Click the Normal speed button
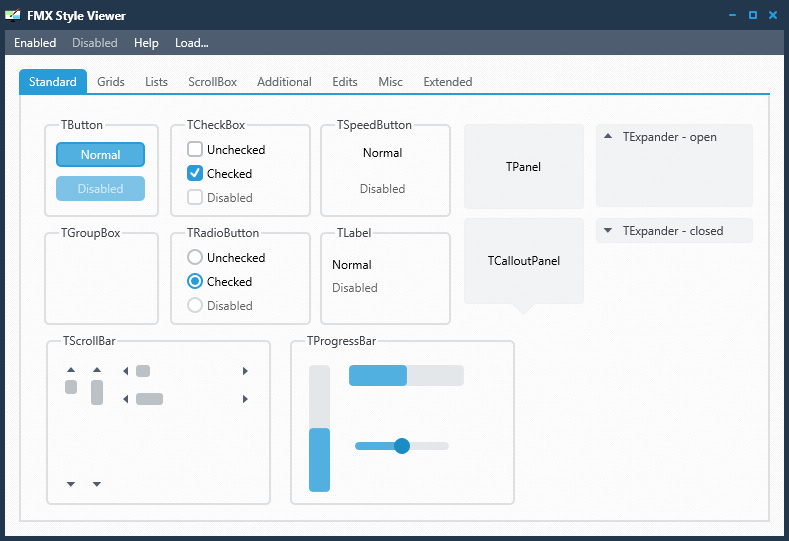789x541 pixels. tap(382, 153)
